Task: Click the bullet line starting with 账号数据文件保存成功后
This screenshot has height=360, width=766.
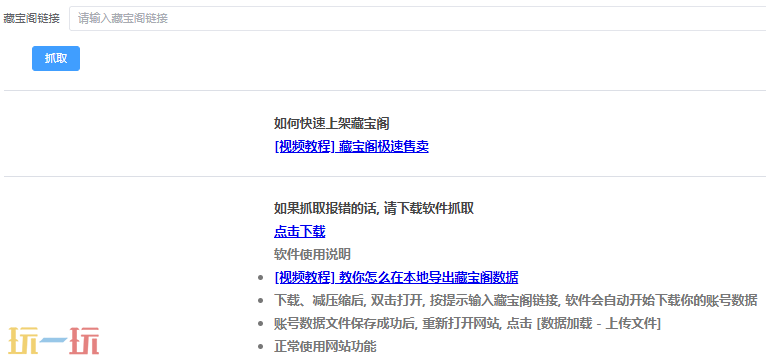Action: pyautogui.click(x=467, y=323)
